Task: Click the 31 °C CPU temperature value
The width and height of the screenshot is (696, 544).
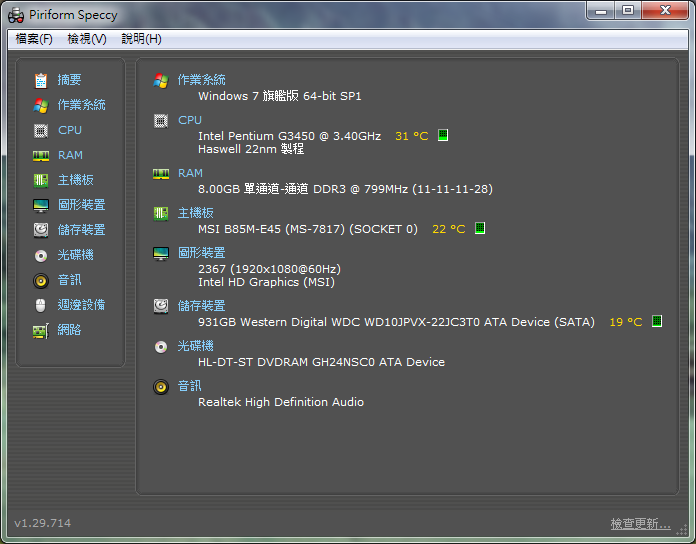Action: click(412, 136)
